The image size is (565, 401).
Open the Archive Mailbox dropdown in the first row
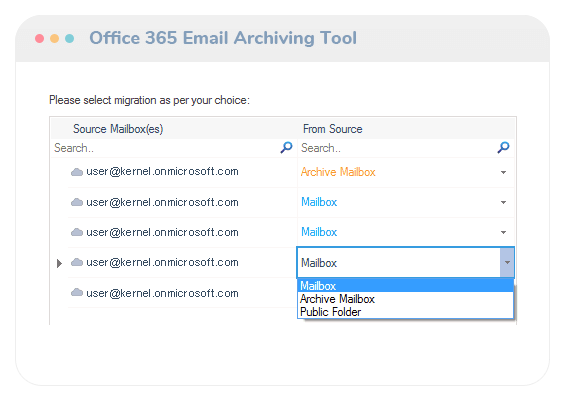[x=503, y=173]
